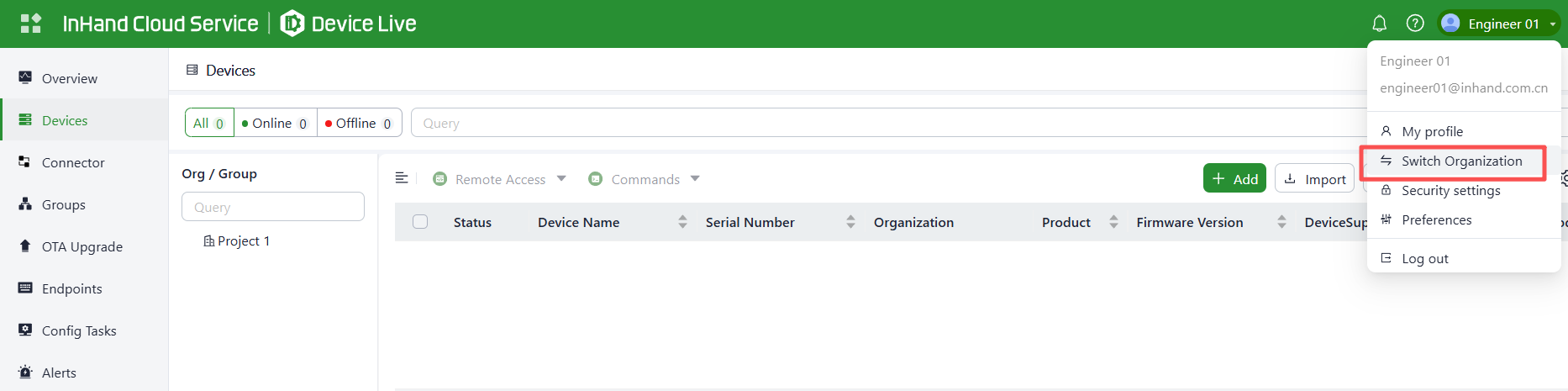Filter devices by Online status
This screenshot has width=1568, height=391.
(275, 123)
